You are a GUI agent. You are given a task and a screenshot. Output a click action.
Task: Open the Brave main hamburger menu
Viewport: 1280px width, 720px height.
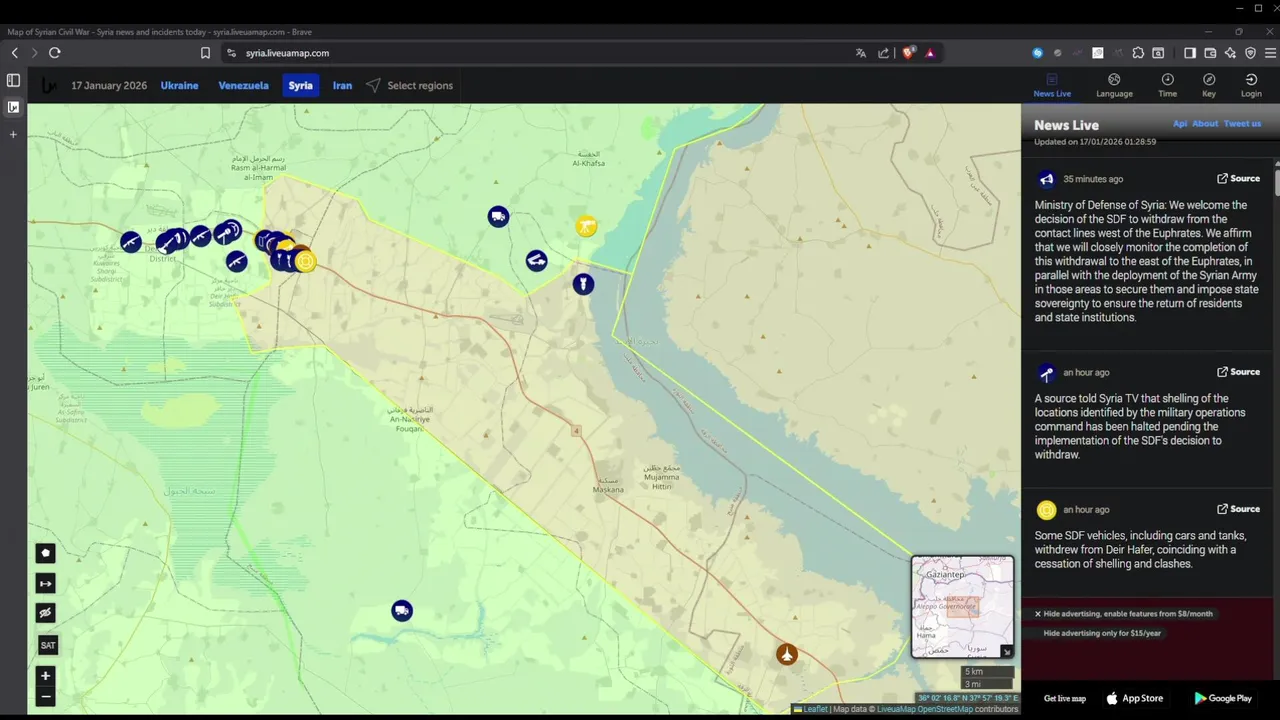(1270, 53)
